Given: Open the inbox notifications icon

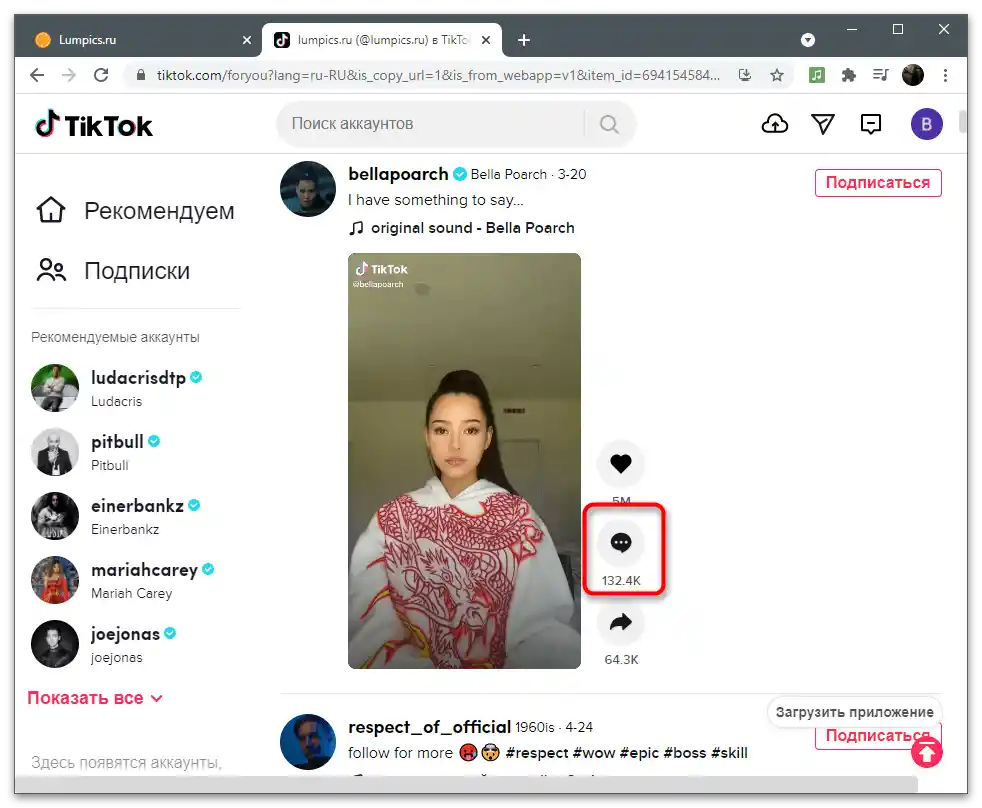Looking at the screenshot, I should [871, 124].
